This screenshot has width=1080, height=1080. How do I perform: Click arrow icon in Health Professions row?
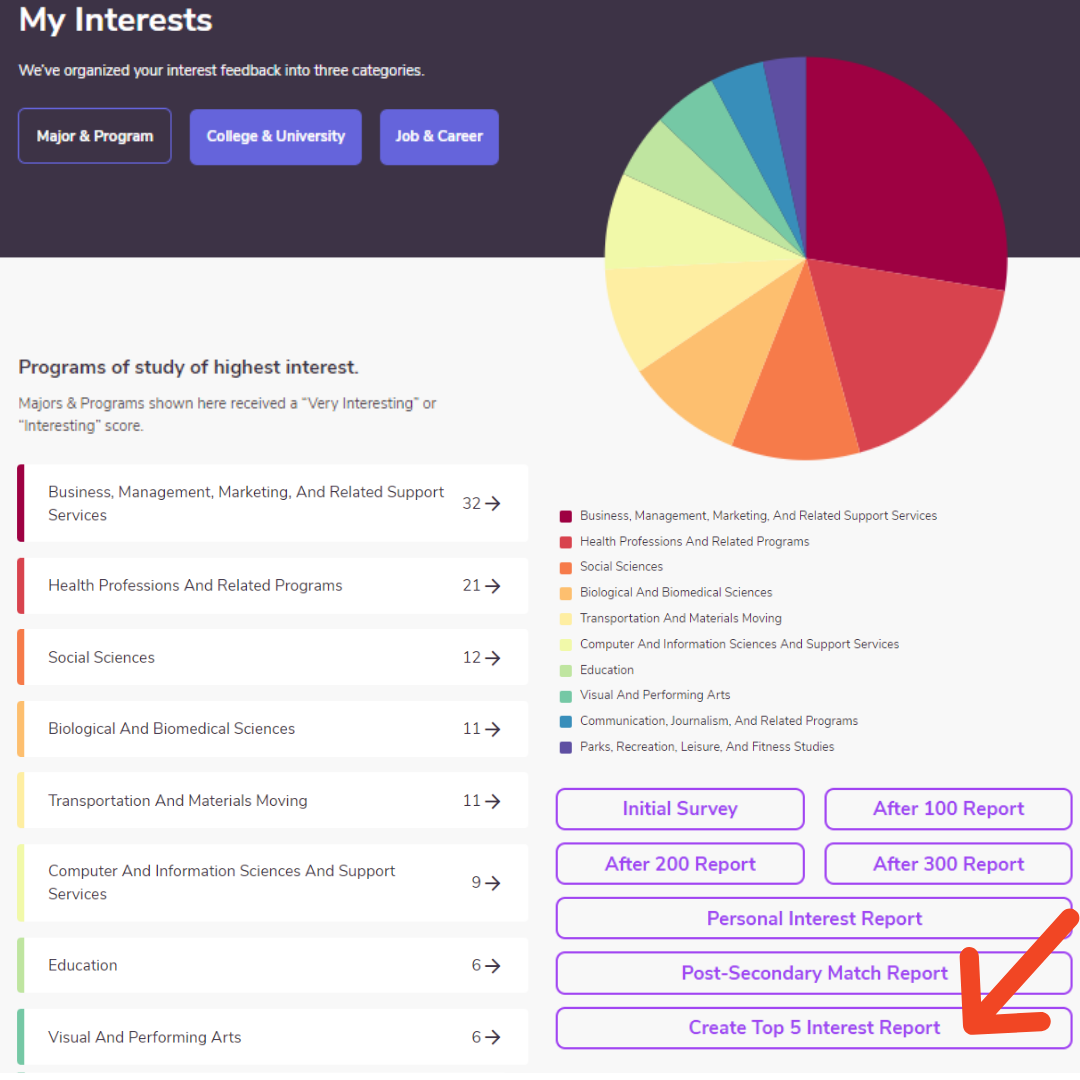coord(492,586)
